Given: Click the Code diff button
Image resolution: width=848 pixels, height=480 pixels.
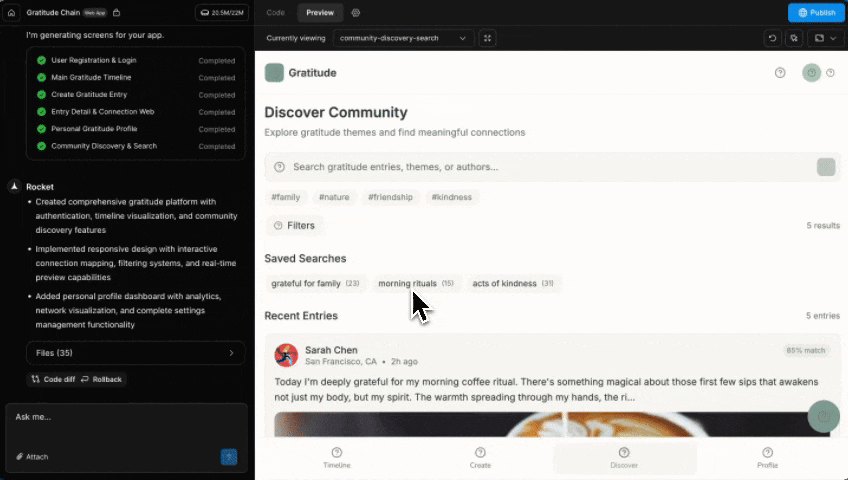Looking at the screenshot, I should coord(53,379).
